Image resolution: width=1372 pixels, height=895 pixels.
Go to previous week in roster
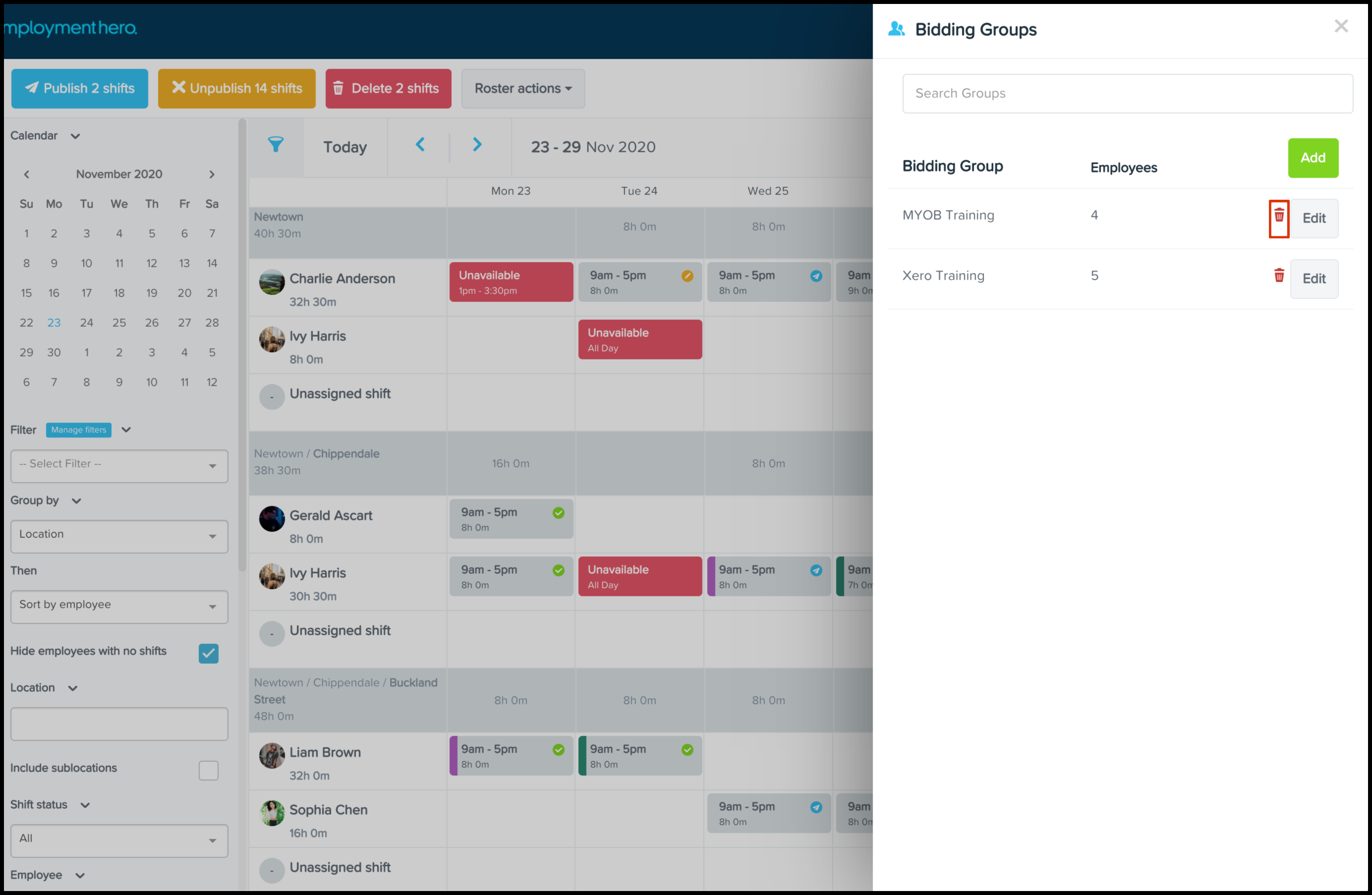click(420, 145)
